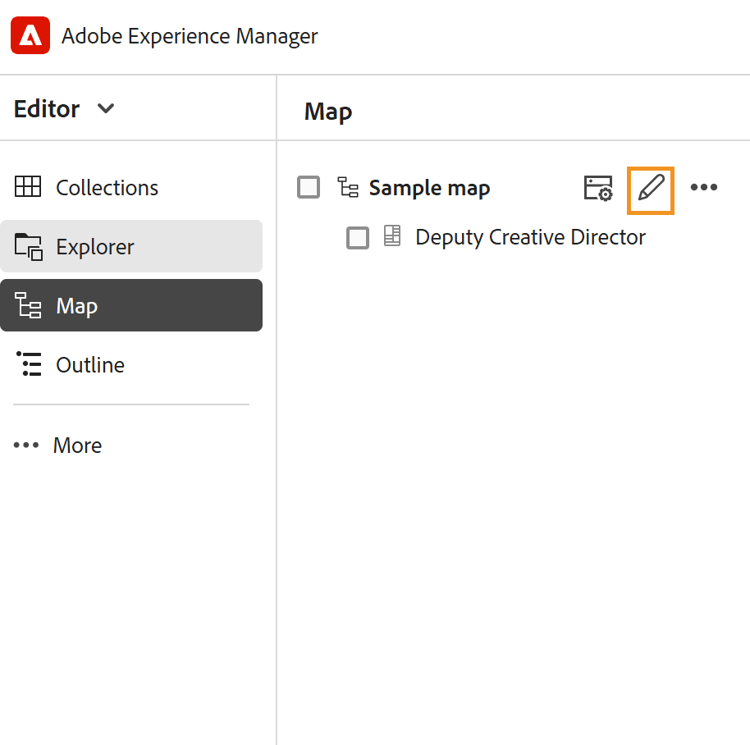Click the Map hierarchy icon in sidebar
Image resolution: width=750 pixels, height=745 pixels.
tap(28, 306)
